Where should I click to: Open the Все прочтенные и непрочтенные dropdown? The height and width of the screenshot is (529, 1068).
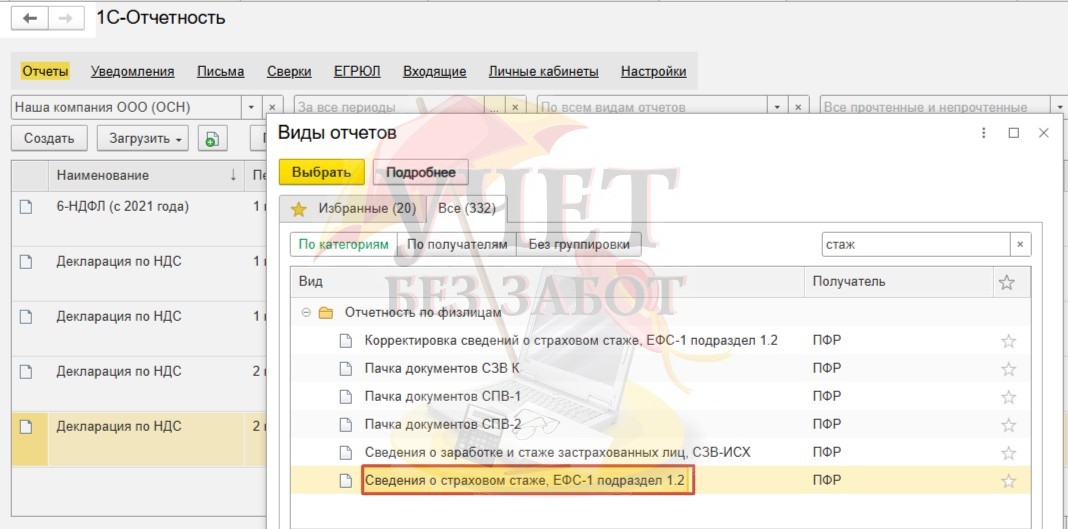1058,108
